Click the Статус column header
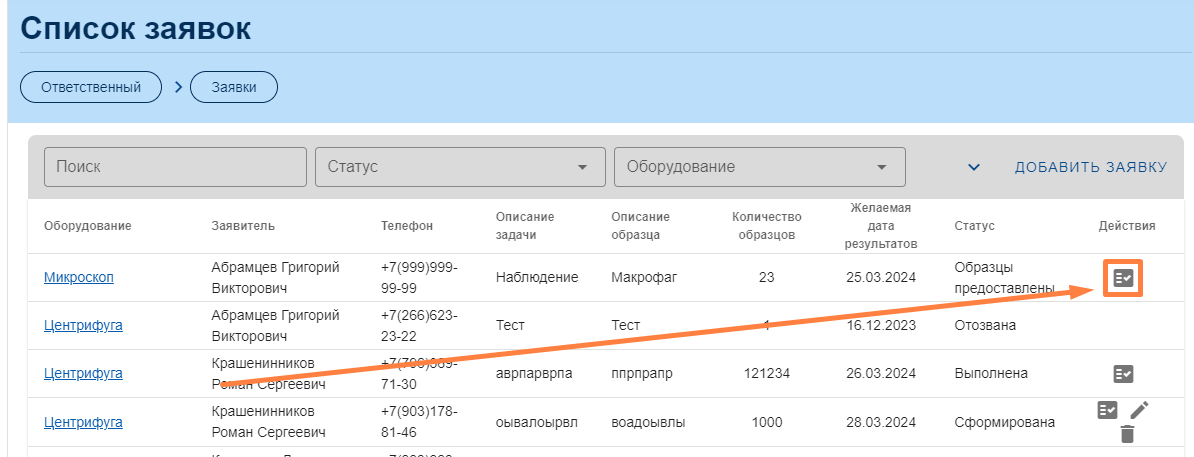This screenshot has height=457, width=1194. [x=974, y=226]
